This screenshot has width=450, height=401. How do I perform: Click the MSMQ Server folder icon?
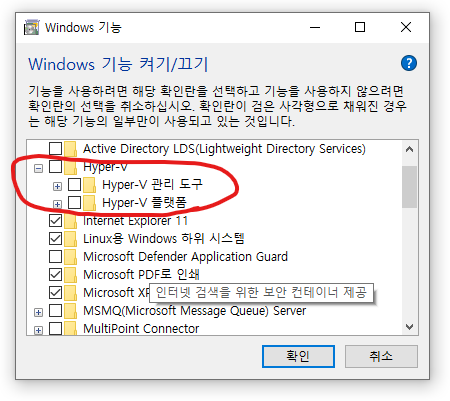point(70,310)
